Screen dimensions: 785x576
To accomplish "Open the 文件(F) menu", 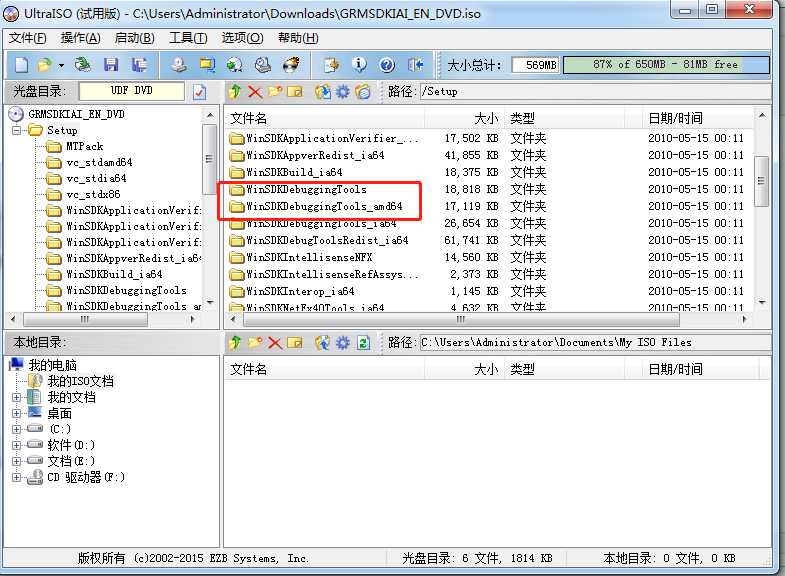I will coord(28,38).
